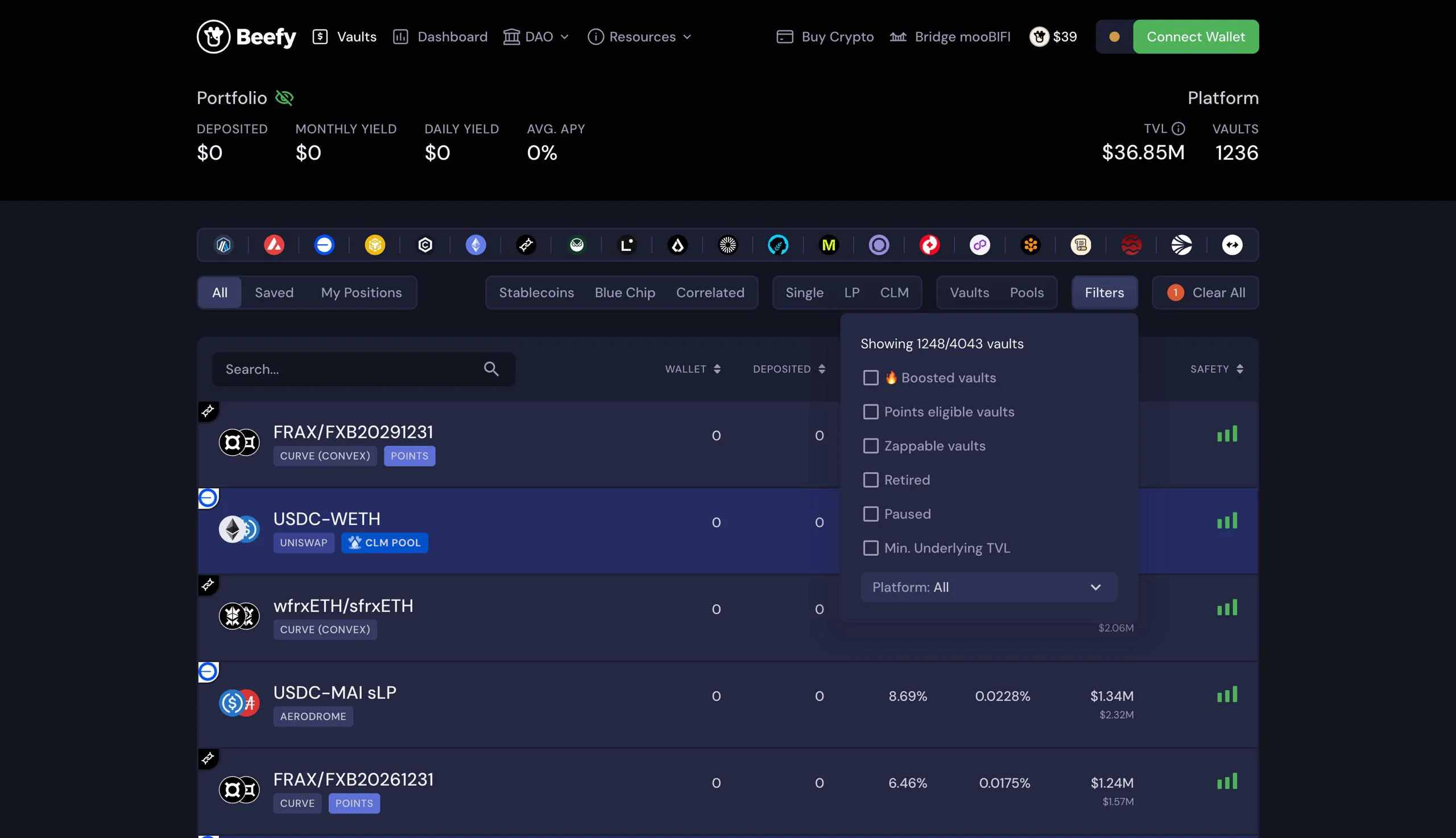The height and width of the screenshot is (838, 1456).
Task: Filter by the Ethereum chain icon
Action: pos(475,245)
